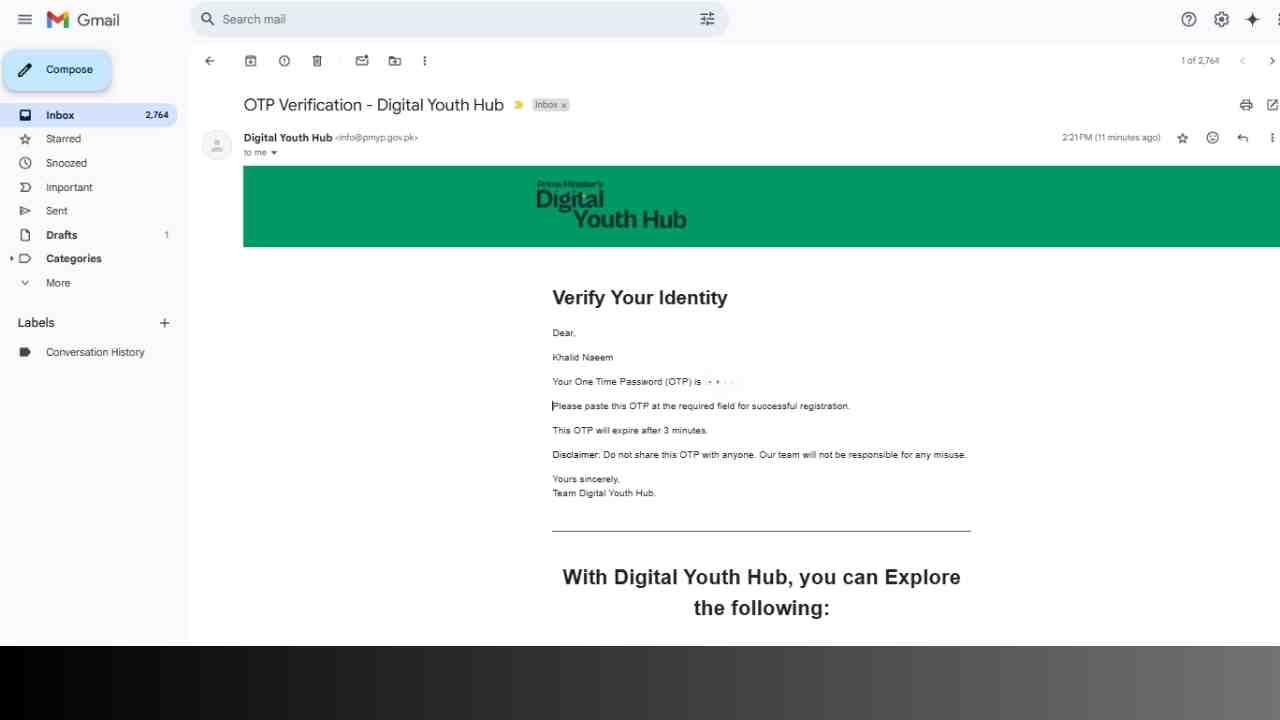Click sender name Digital Youth Hub
Viewport: 1280px width, 720px height.
pos(288,138)
